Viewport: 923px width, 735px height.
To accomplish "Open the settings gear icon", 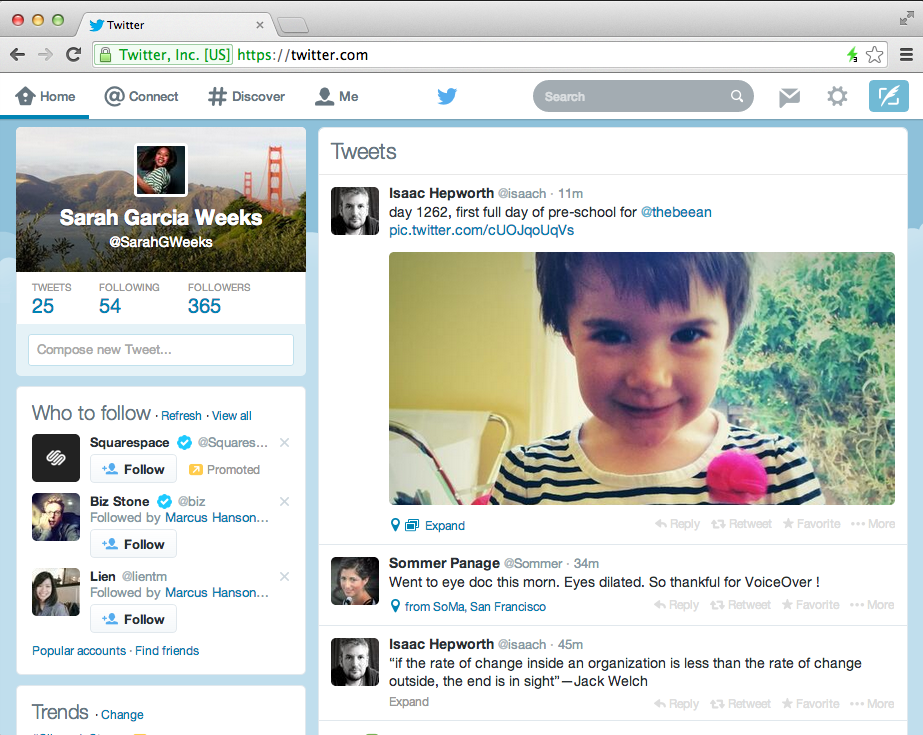I will pyautogui.click(x=837, y=96).
